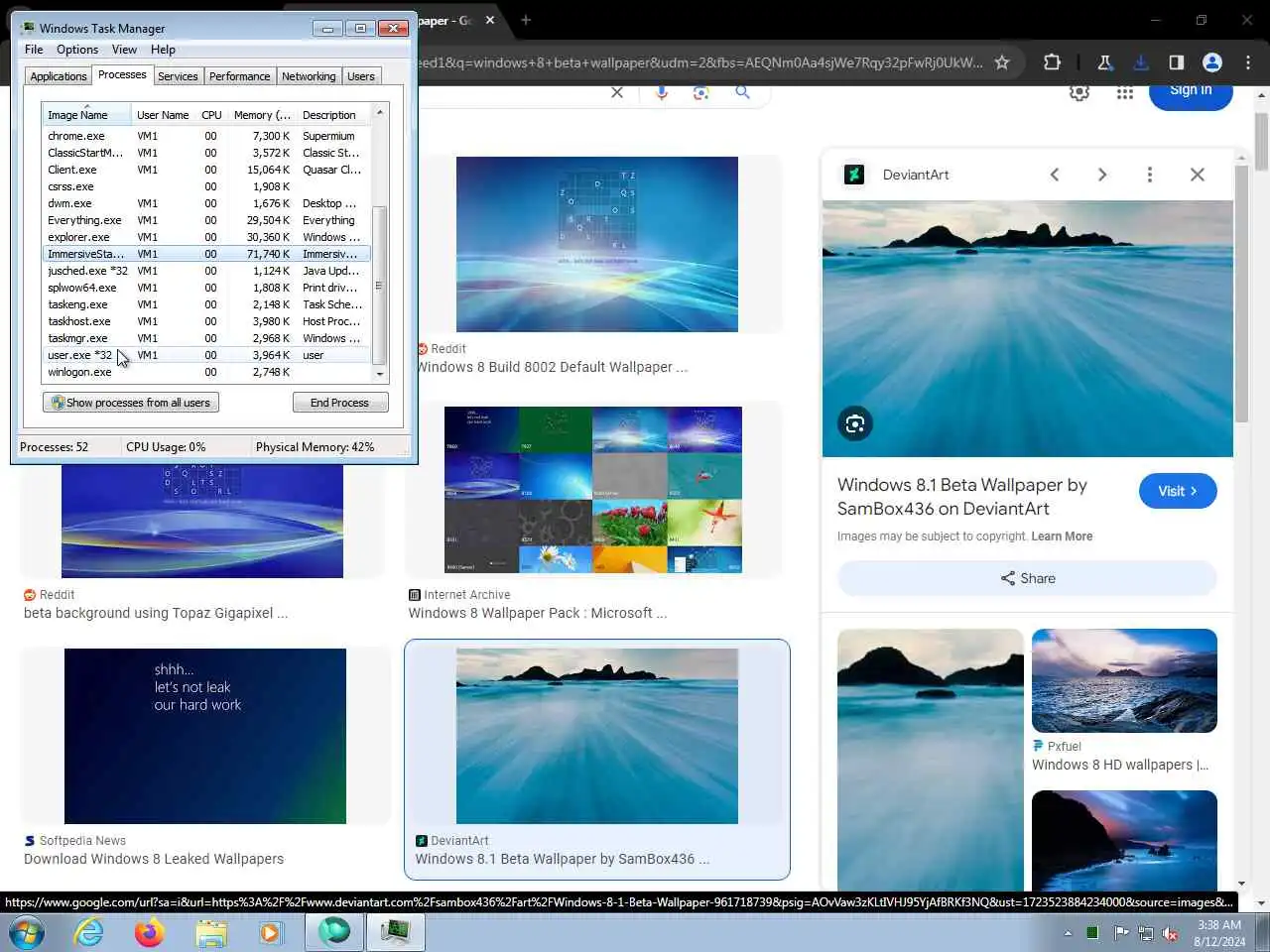1270x952 pixels.
Task: Switch to Users tab
Action: (361, 76)
